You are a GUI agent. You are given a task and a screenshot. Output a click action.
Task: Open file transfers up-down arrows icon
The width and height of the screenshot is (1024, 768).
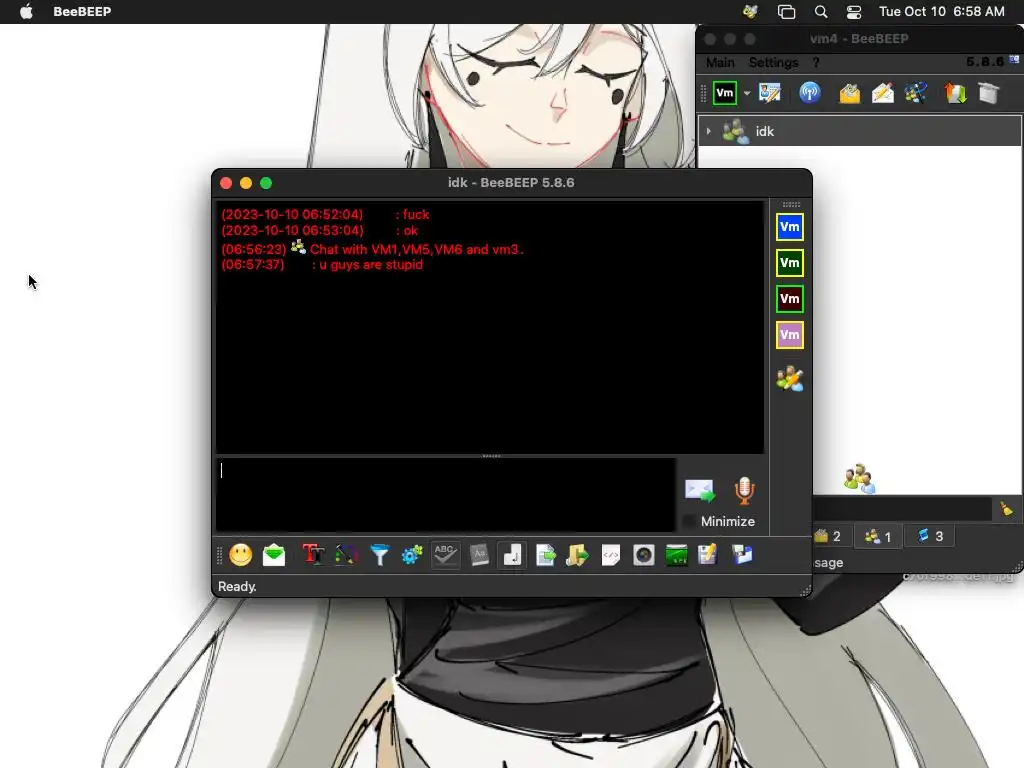point(955,93)
